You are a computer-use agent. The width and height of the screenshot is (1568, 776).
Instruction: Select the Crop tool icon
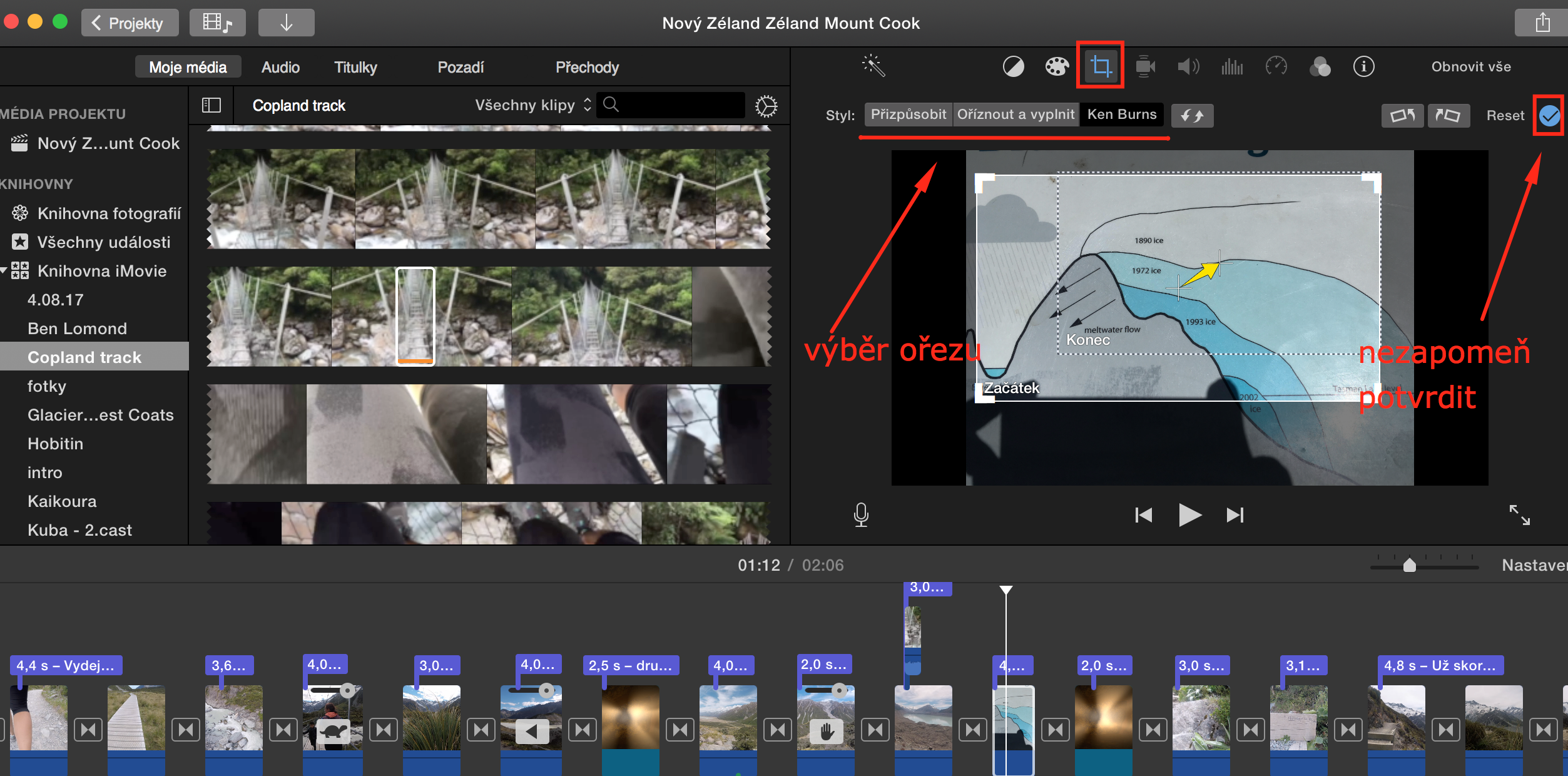(1100, 65)
